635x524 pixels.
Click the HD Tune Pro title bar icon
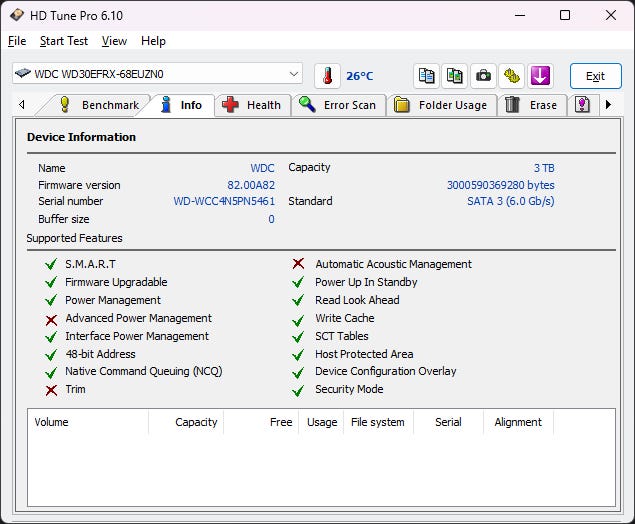[17, 15]
